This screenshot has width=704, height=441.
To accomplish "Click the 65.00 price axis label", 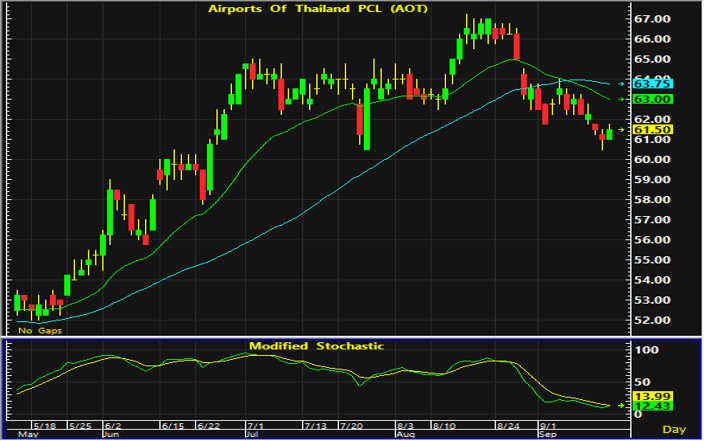I will point(652,59).
